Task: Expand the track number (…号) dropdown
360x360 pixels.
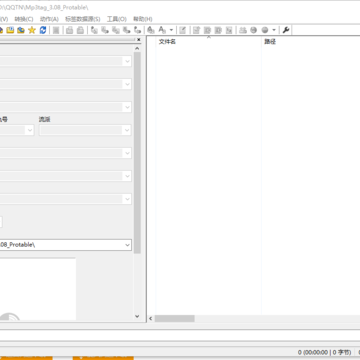Action: pyautogui.click(x=30, y=130)
